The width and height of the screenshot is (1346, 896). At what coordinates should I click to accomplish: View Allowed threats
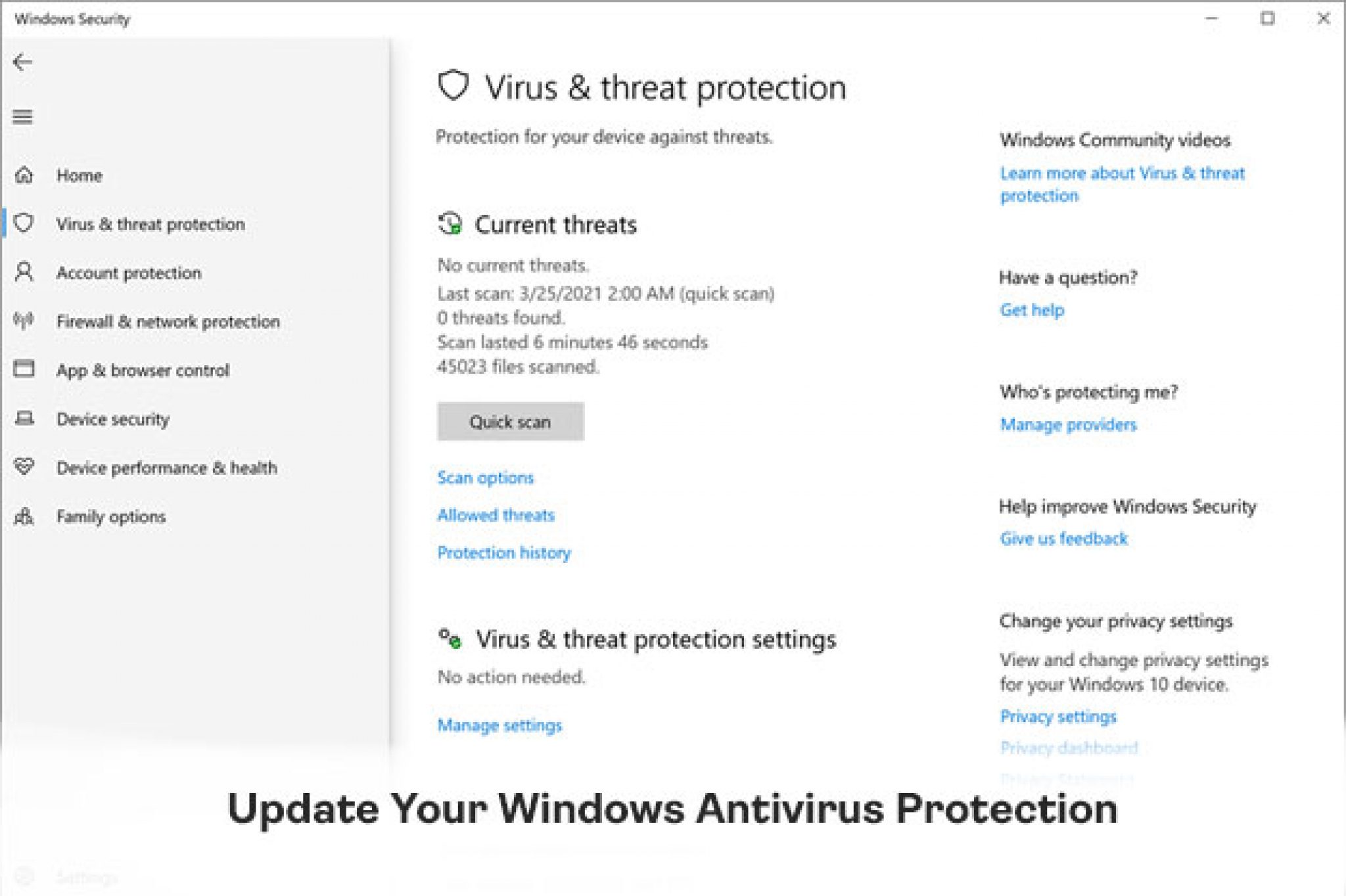coord(496,515)
